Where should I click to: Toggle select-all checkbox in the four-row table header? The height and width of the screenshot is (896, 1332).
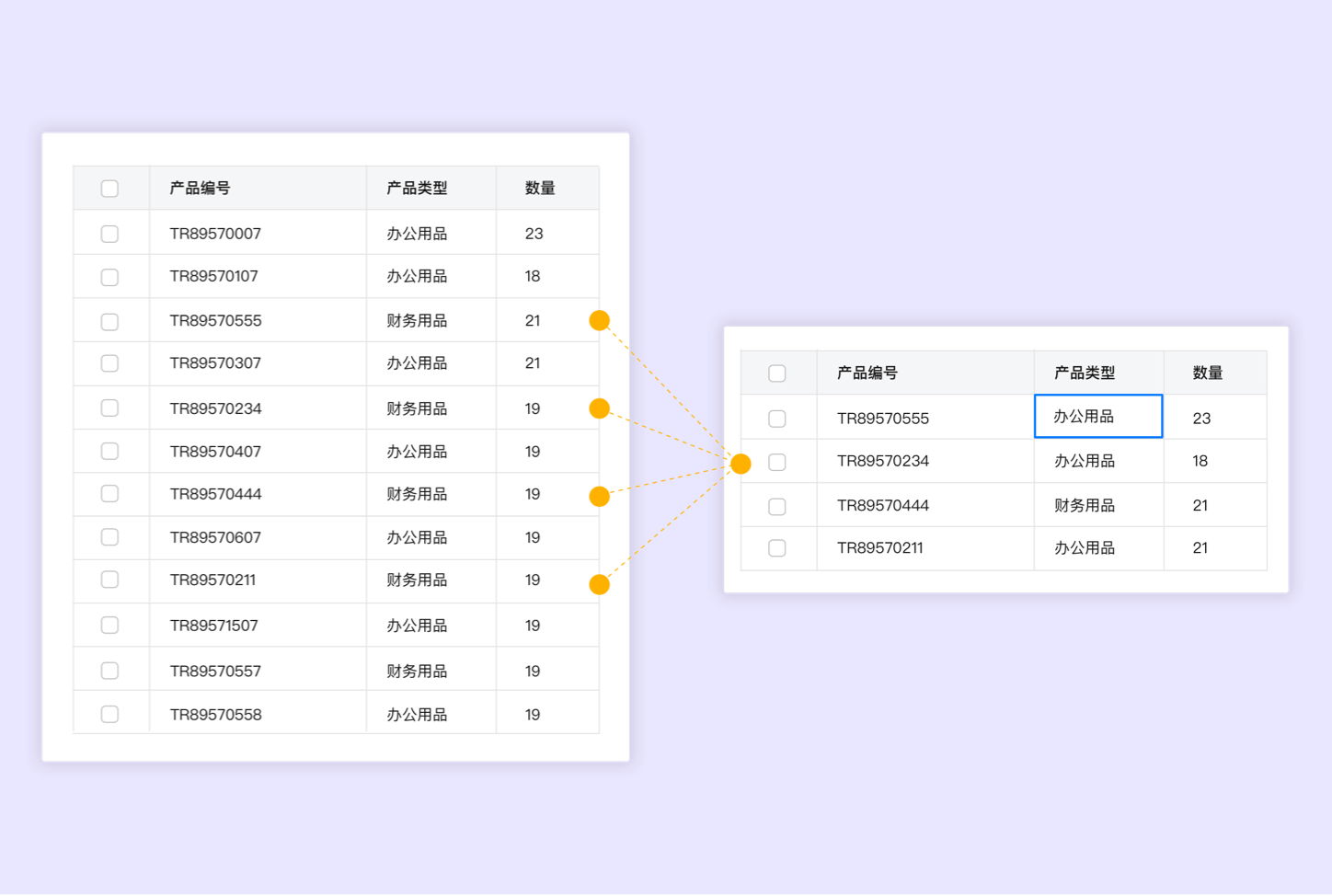[777, 373]
